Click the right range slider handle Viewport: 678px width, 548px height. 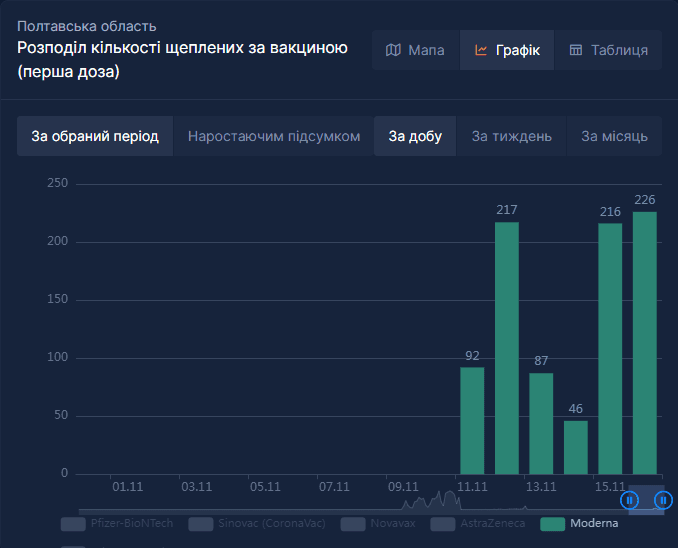[663, 500]
